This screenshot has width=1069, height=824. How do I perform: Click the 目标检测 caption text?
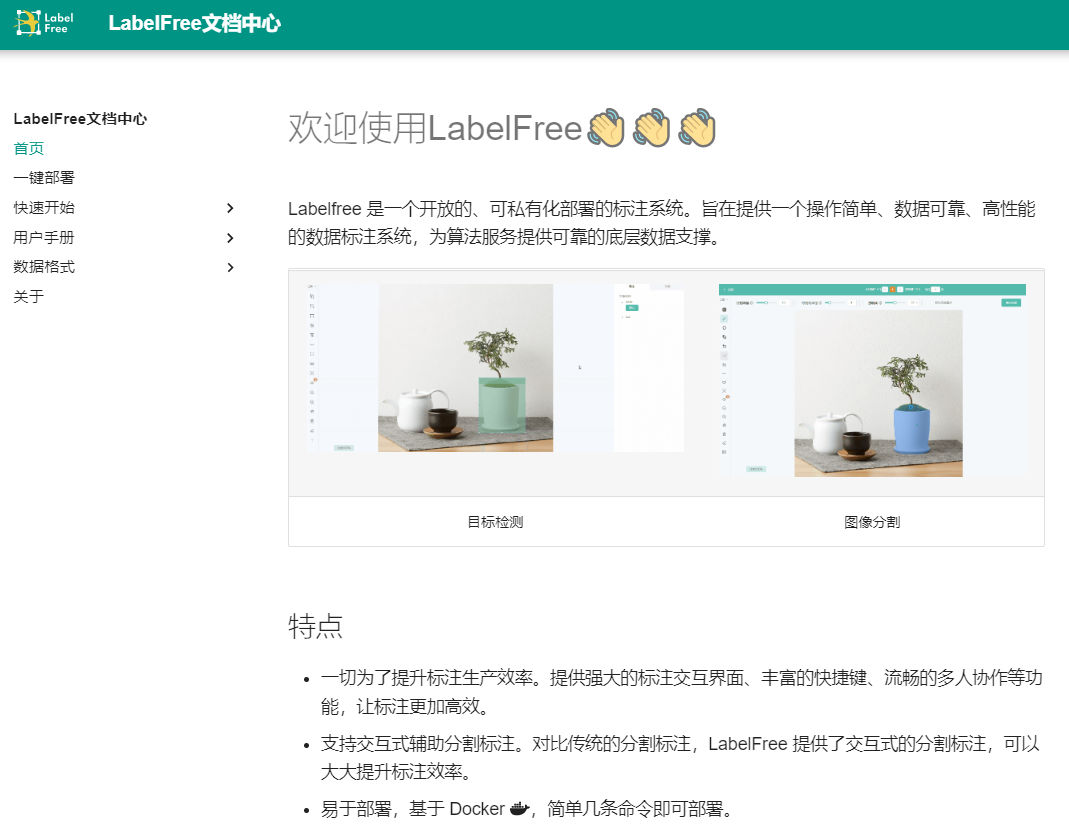click(x=496, y=522)
